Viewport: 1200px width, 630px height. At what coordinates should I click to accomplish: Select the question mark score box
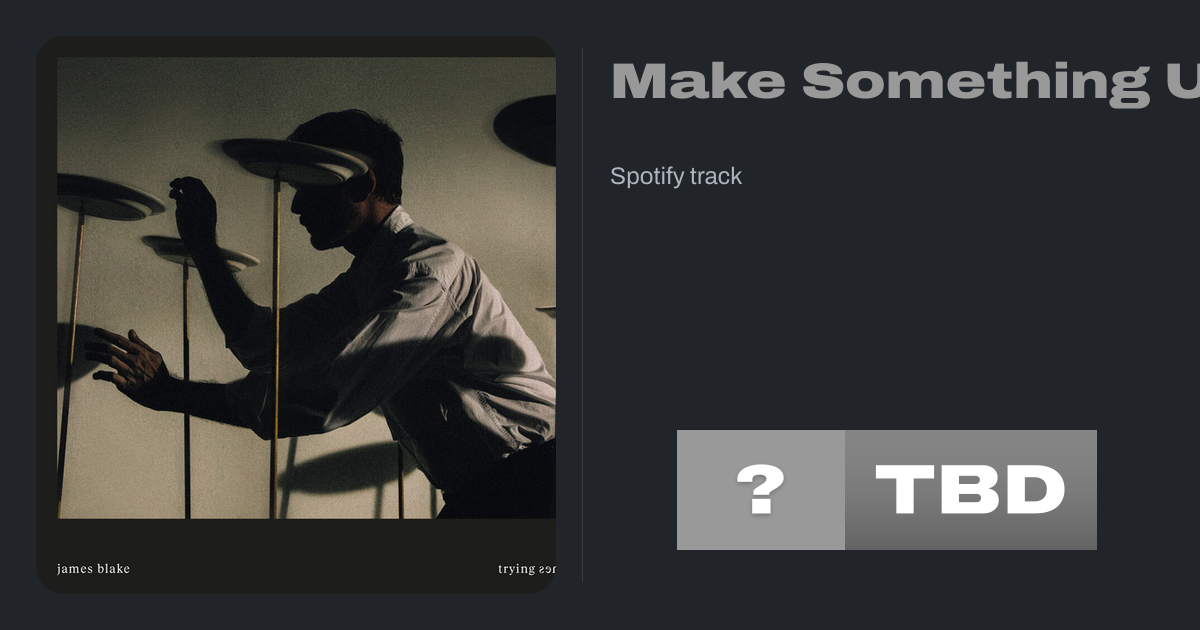pyautogui.click(x=761, y=490)
